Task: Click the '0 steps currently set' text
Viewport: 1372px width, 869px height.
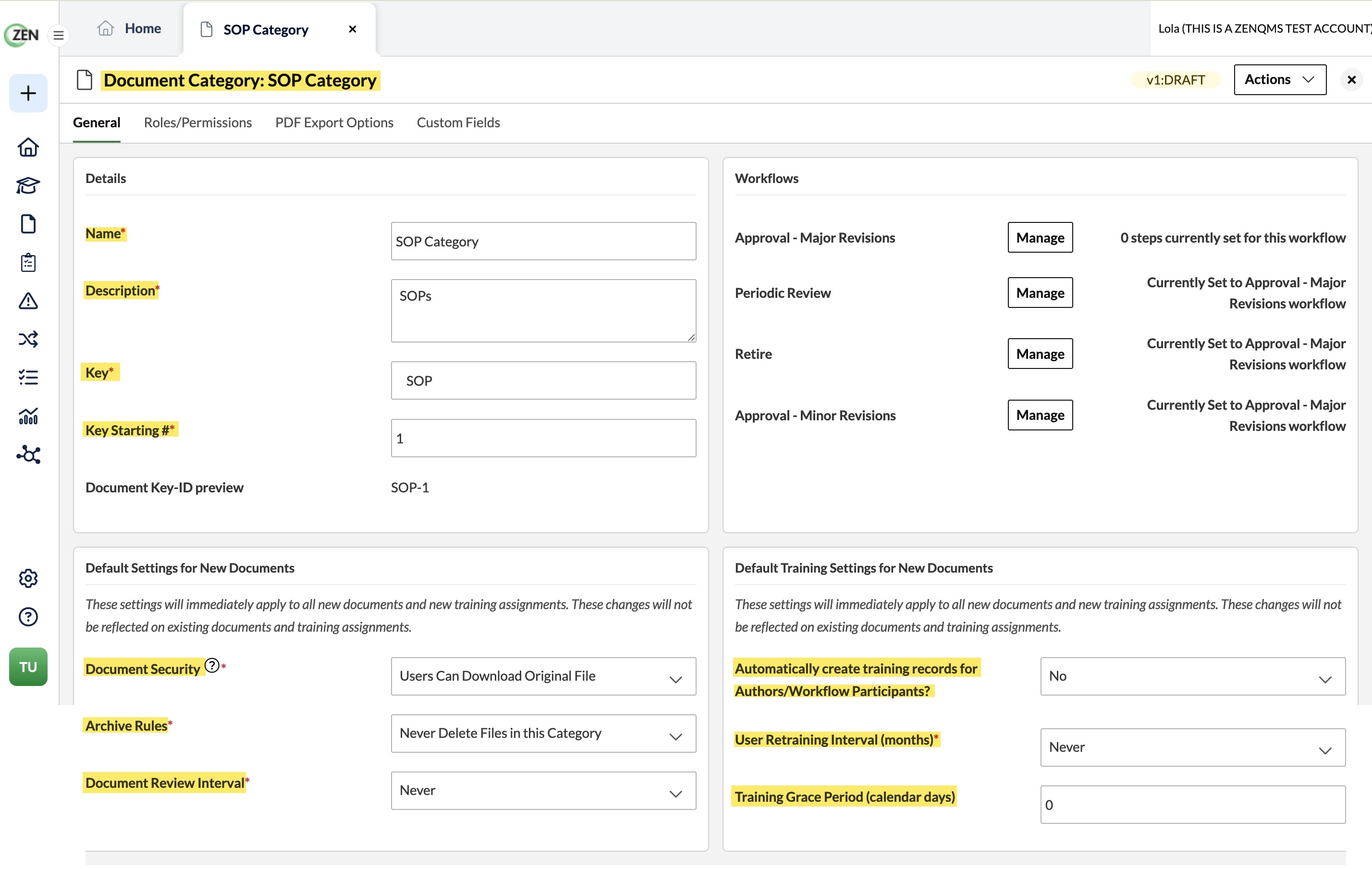Action: [x=1232, y=238]
